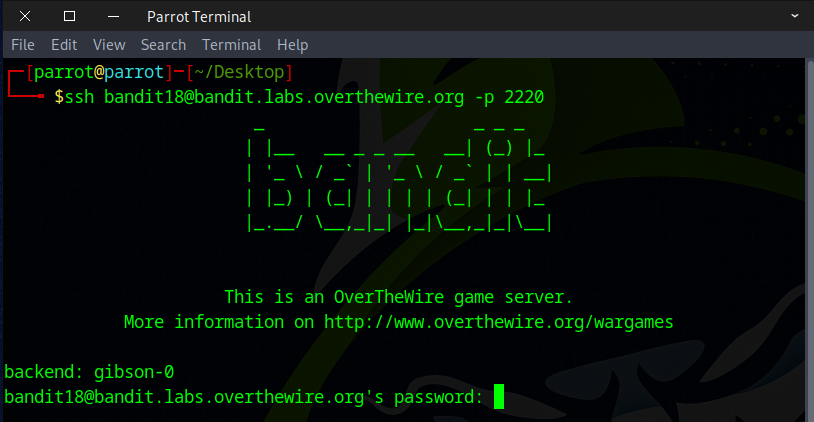Click the password prompt text for bandit18
The image size is (814, 422).
click(244, 398)
